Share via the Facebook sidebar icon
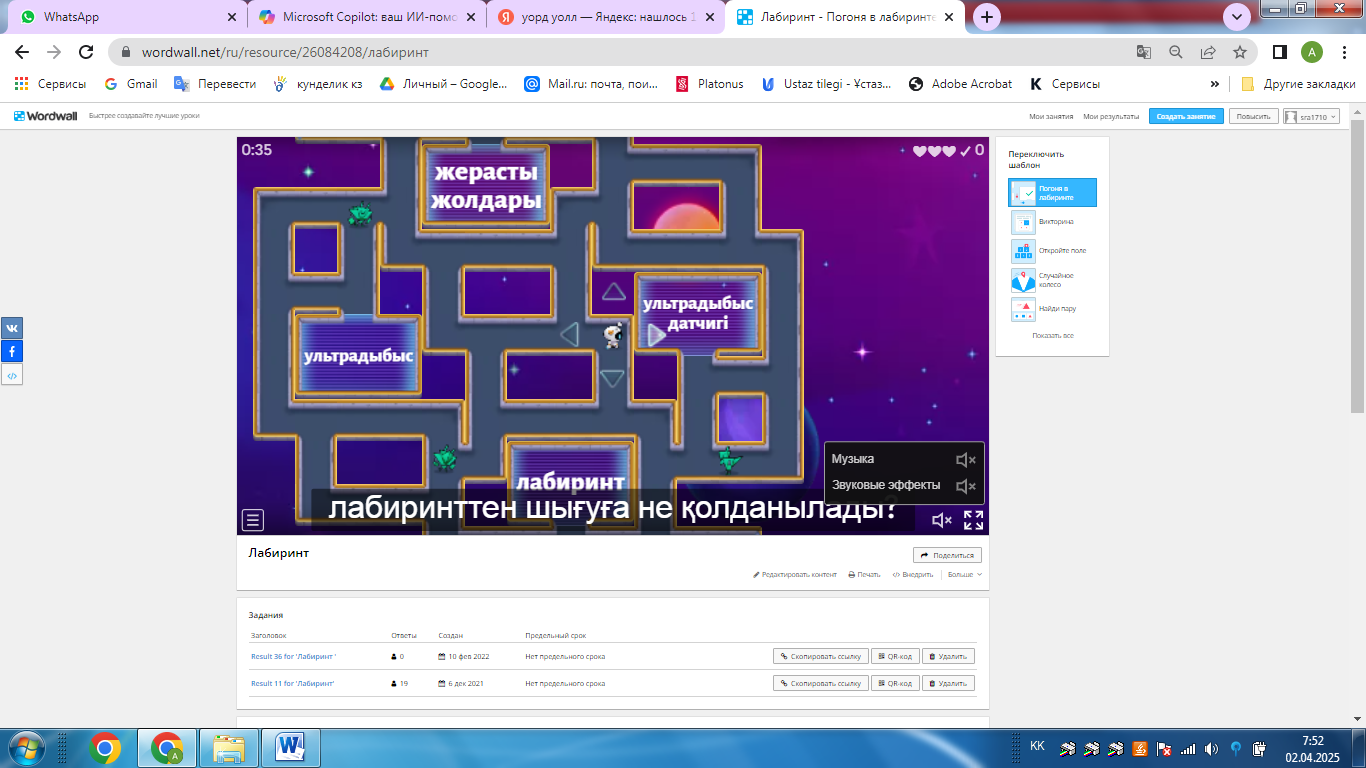The width and height of the screenshot is (1366, 768). (12, 352)
